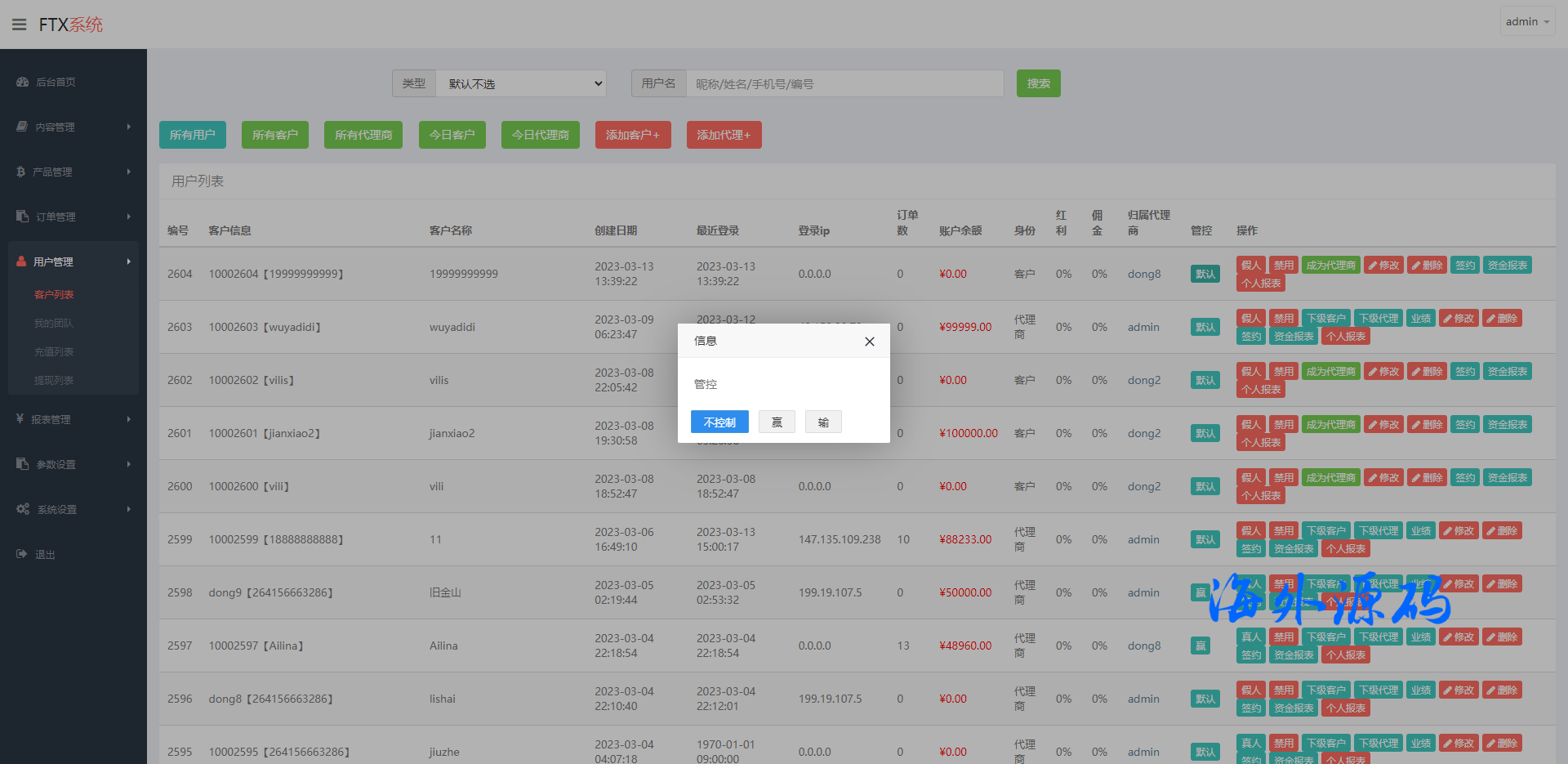Choose 赢 option in the dialog
1568x764 pixels.
[x=777, y=422]
